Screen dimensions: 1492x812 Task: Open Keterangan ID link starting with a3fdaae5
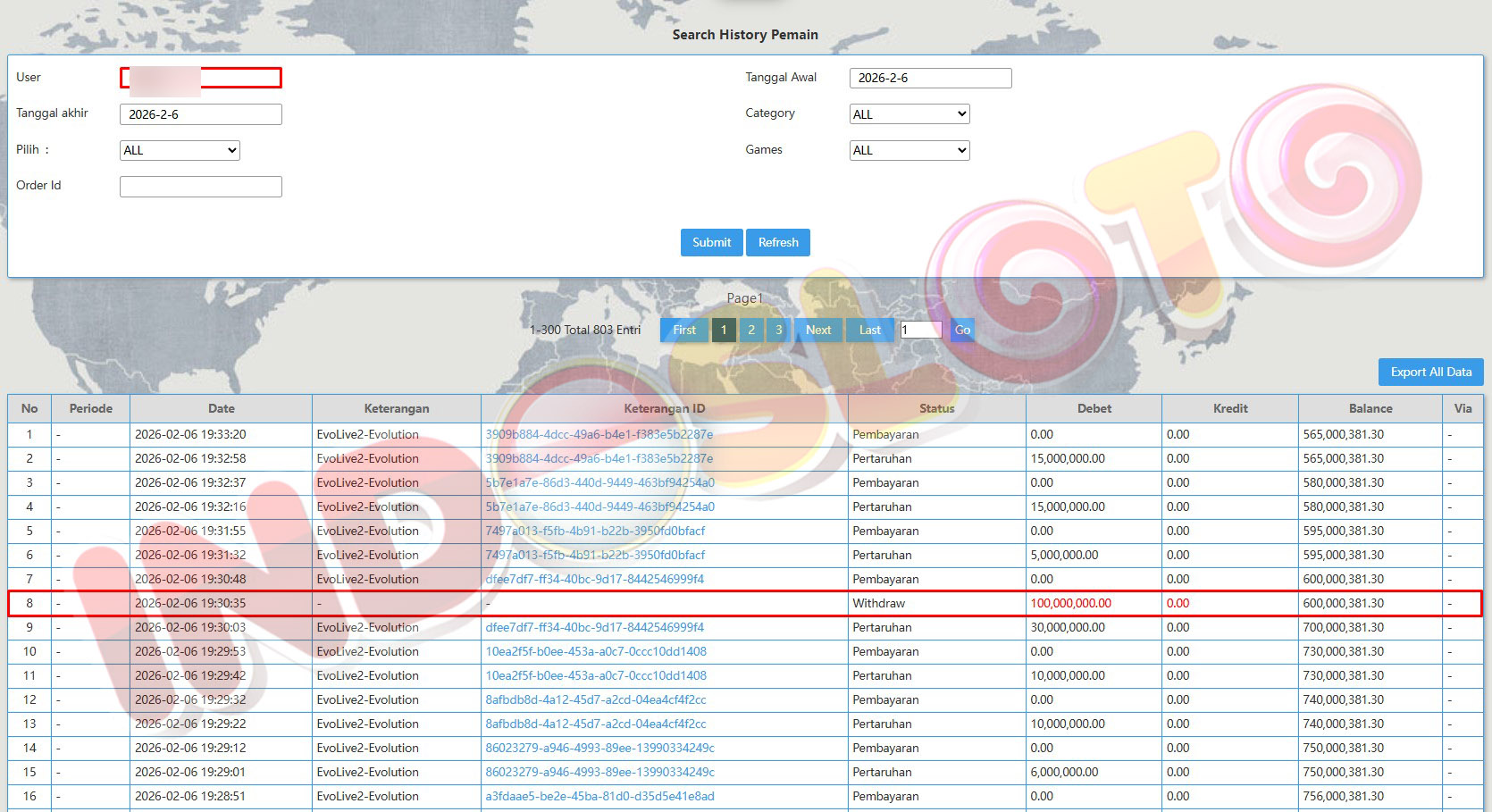[x=599, y=797]
